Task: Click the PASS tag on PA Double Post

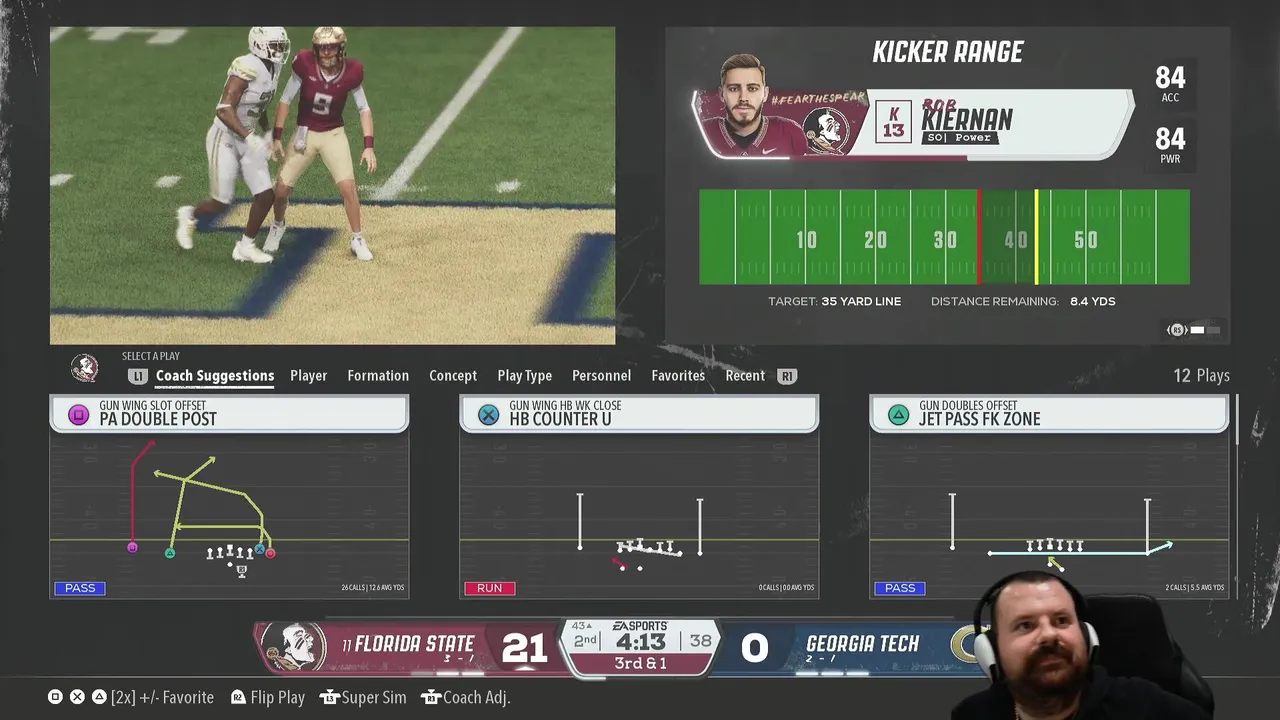Action: [80, 588]
